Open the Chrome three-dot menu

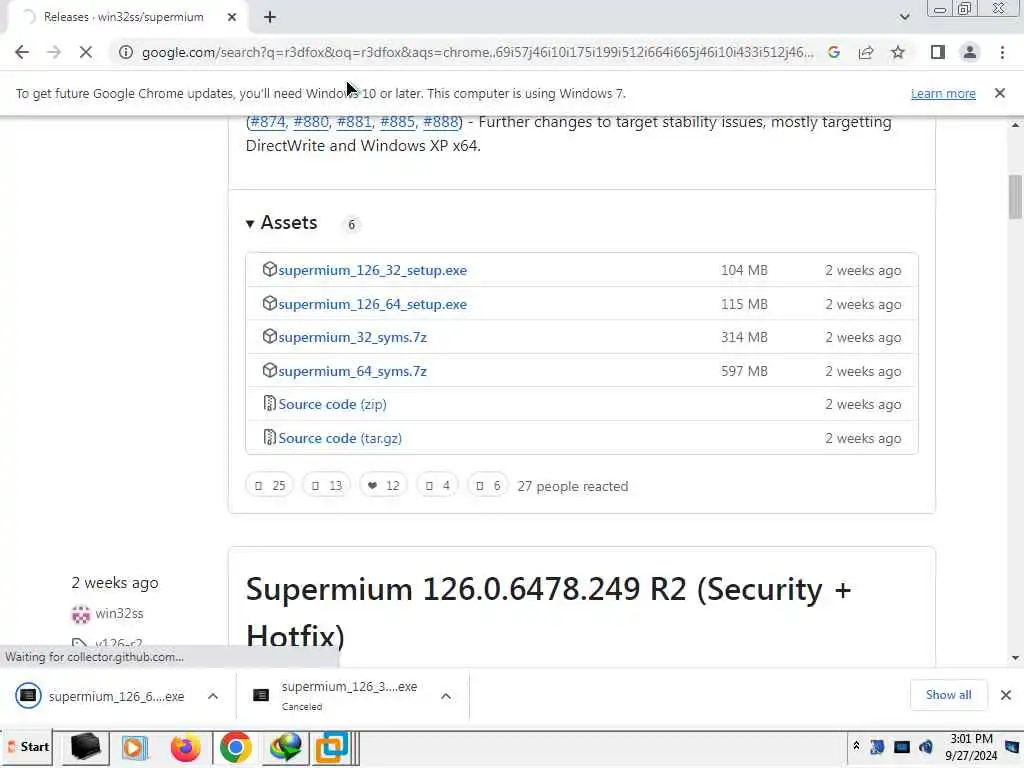pos(1002,52)
